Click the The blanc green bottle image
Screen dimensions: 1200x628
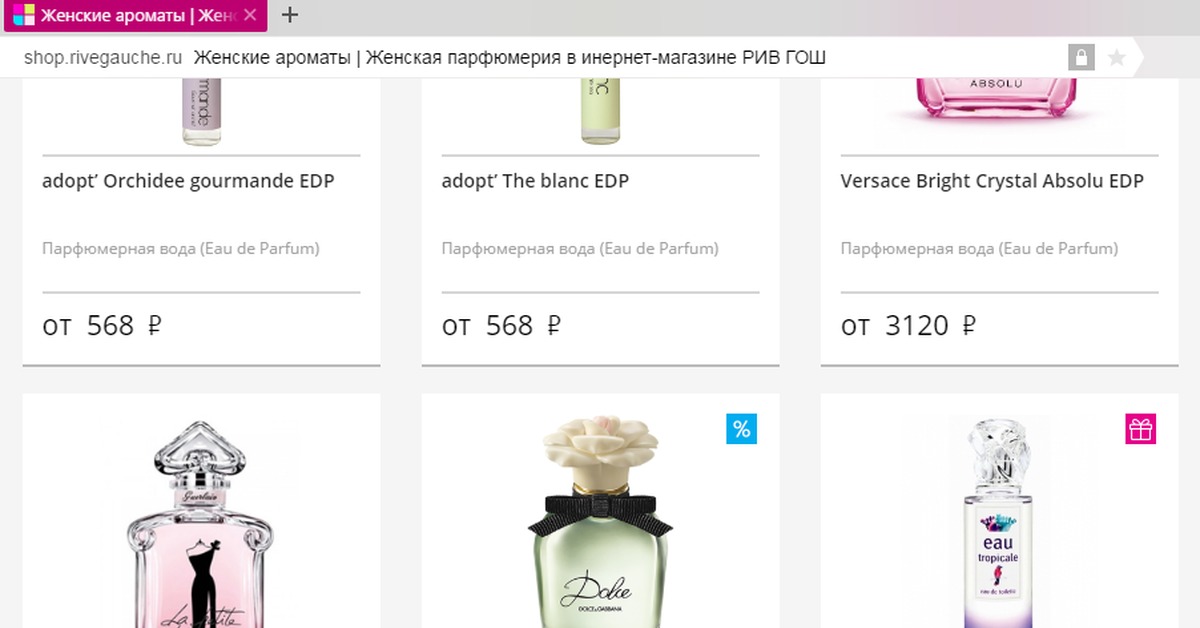600,111
